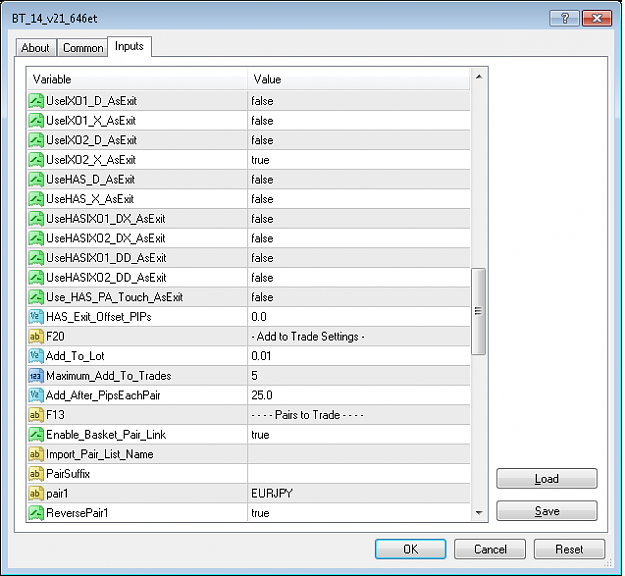
Task: Click the double-type icon beside Add_After_PipsEachPair
Action: 36,395
